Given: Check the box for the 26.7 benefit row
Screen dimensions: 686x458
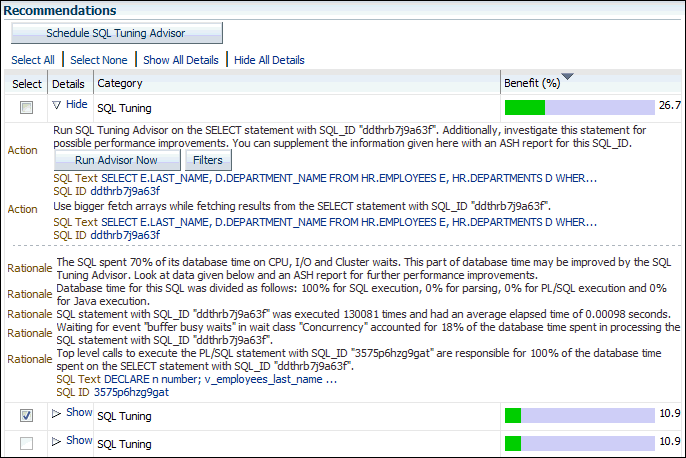Looking at the screenshot, I should pos(27,107).
